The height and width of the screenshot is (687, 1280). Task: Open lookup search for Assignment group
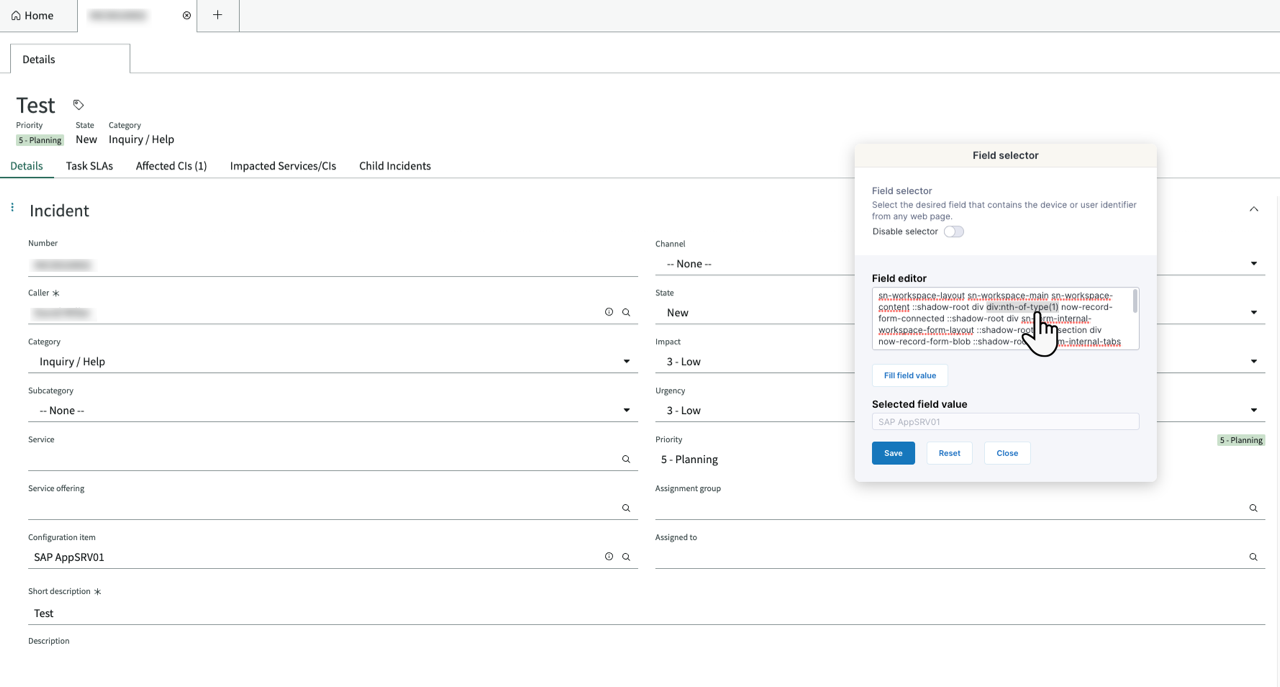1253,508
